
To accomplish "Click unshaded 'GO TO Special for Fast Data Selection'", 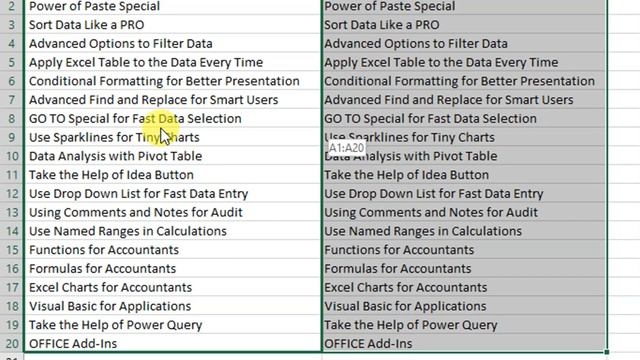I will click(173, 119).
